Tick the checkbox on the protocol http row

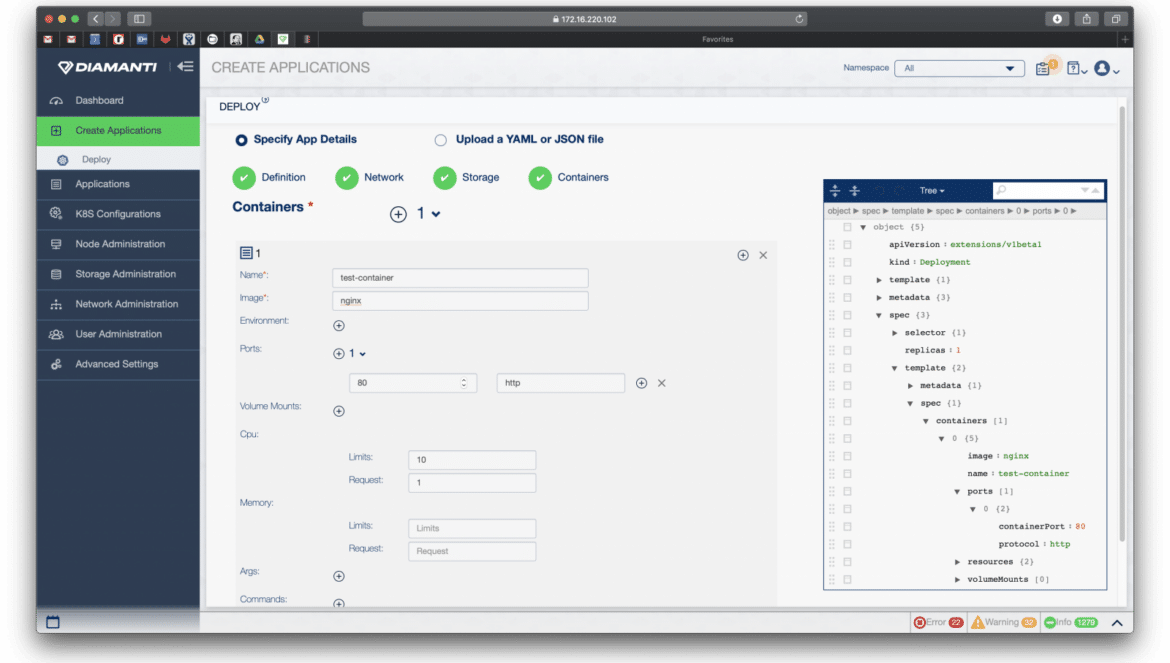point(848,544)
